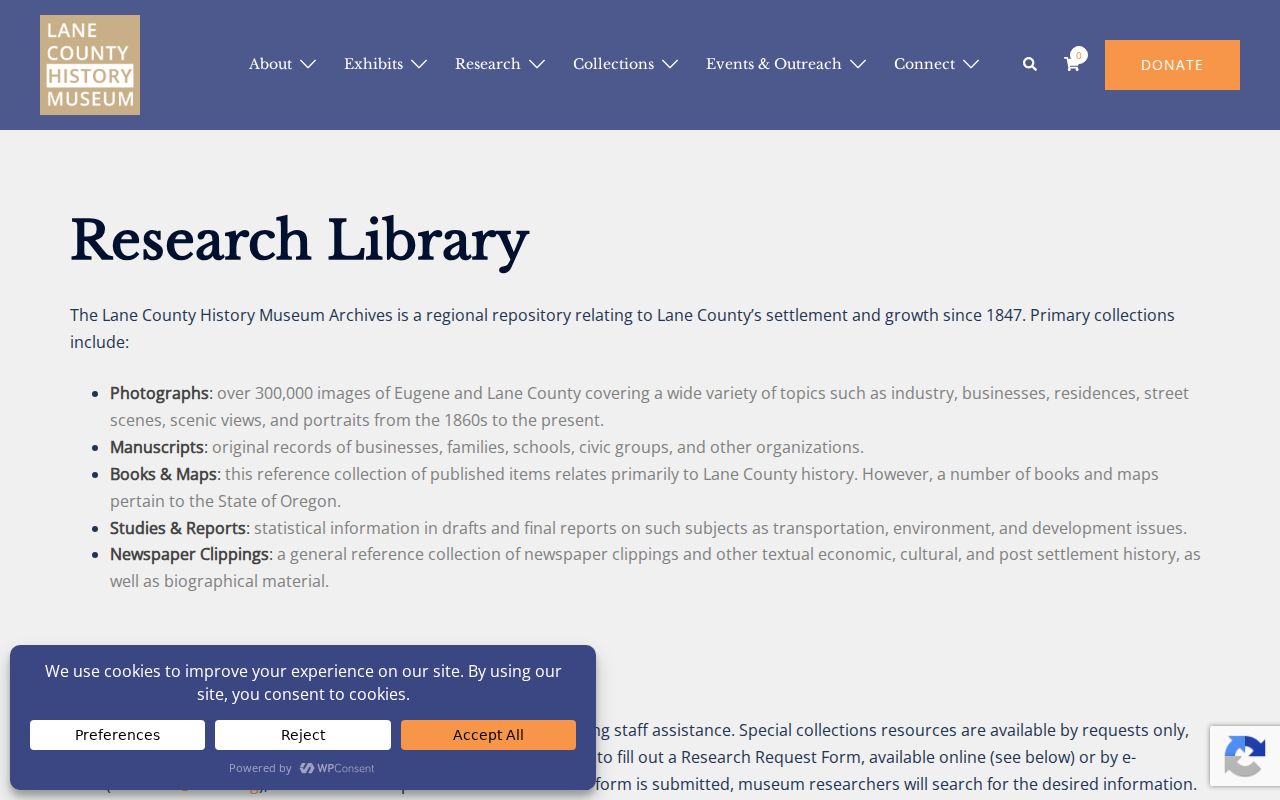Click the cart item count badge
This screenshot has height=800, width=1280.
pos(1078,55)
